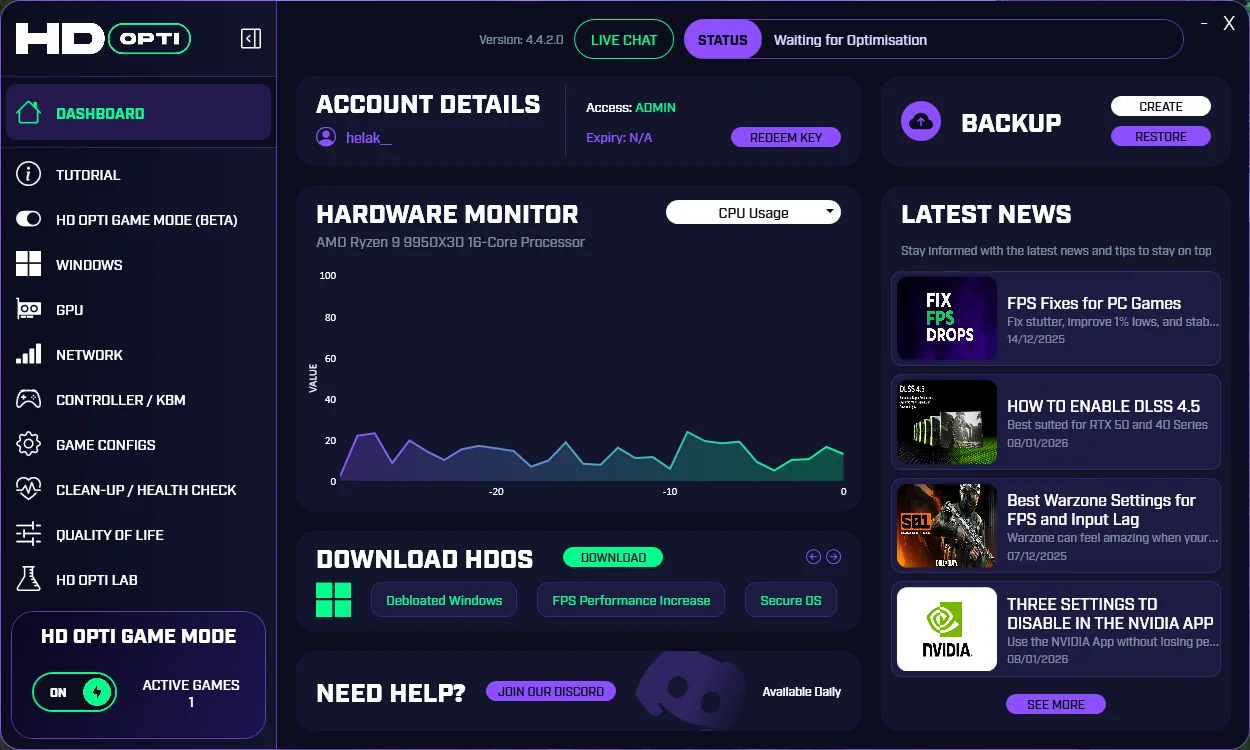This screenshot has width=1250, height=750.
Task: Click the Redeem Key button
Action: click(x=785, y=138)
